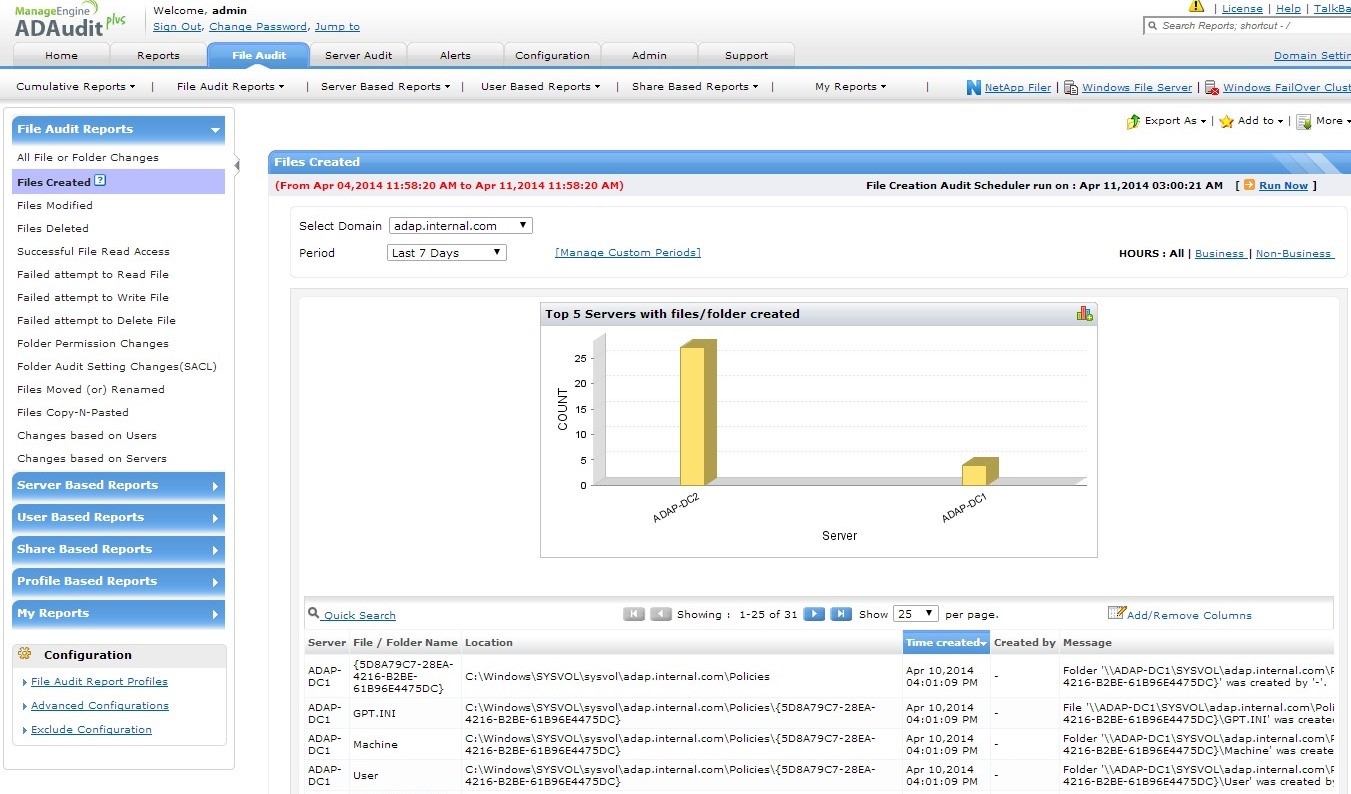
Task: Click the Add to star icon
Action: click(1226, 122)
